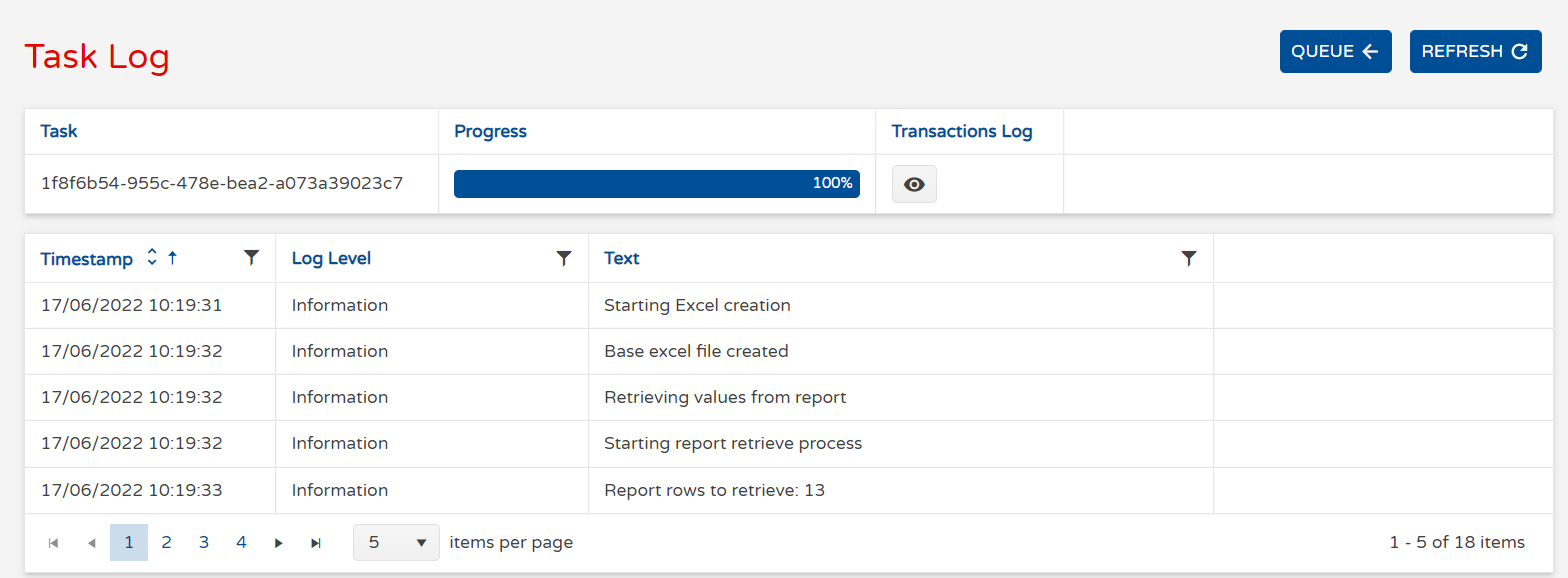1568x578 pixels.
Task: Expand the items per page dropdown
Action: click(x=396, y=543)
